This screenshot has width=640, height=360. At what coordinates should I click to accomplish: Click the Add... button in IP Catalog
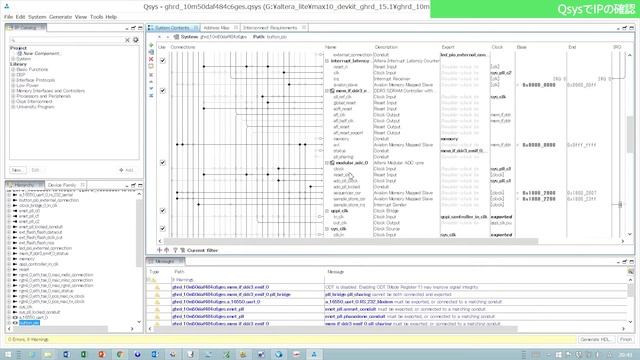pos(127,170)
